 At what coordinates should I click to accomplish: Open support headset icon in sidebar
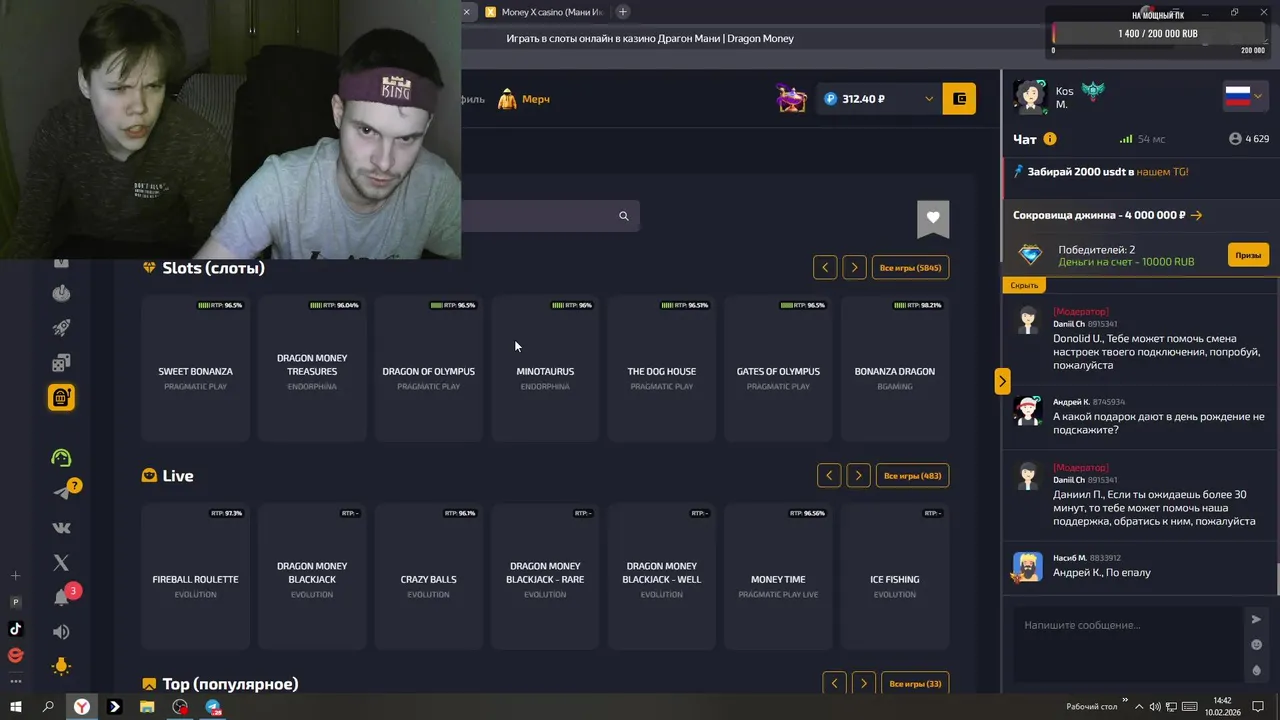click(61, 458)
